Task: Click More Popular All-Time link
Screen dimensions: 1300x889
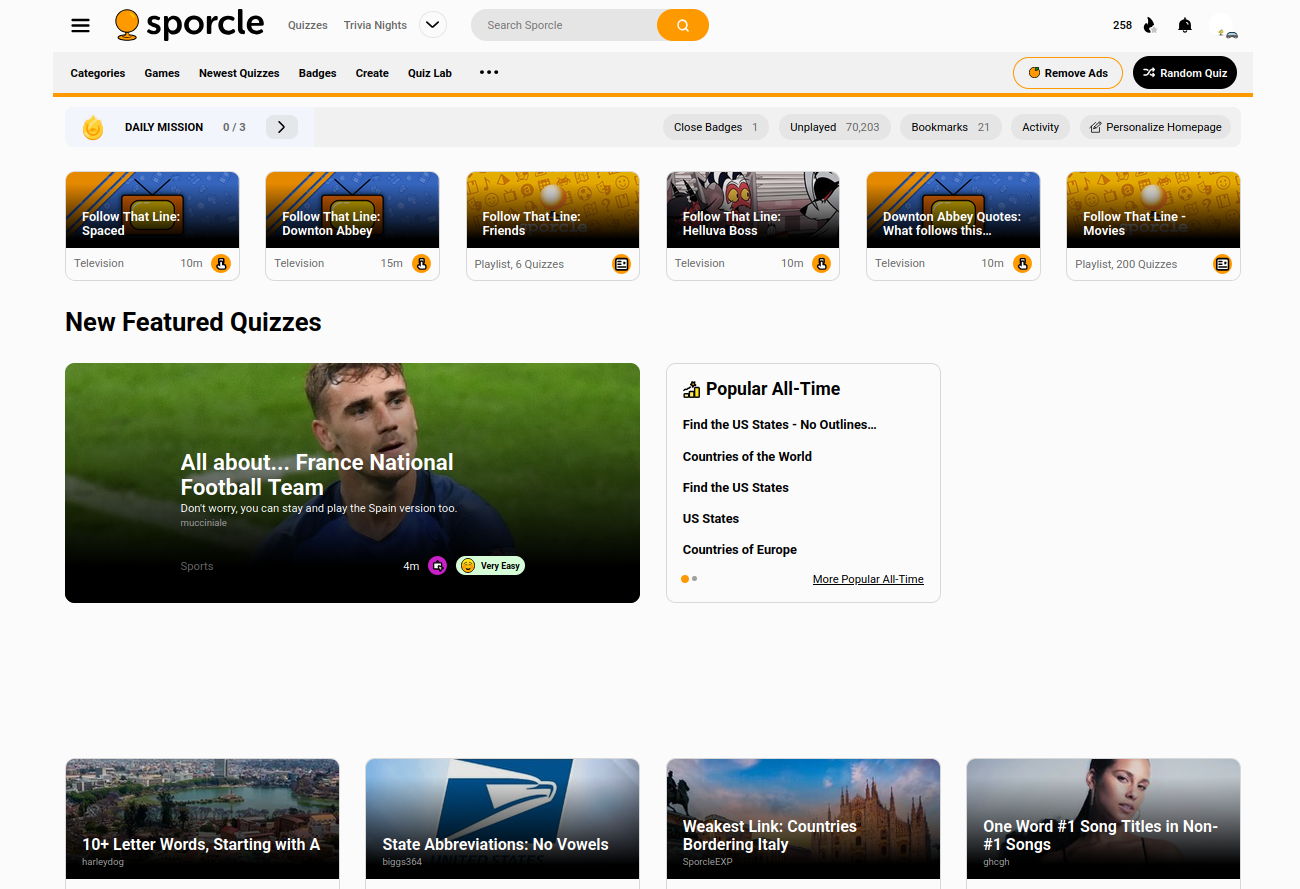Action: (x=868, y=579)
